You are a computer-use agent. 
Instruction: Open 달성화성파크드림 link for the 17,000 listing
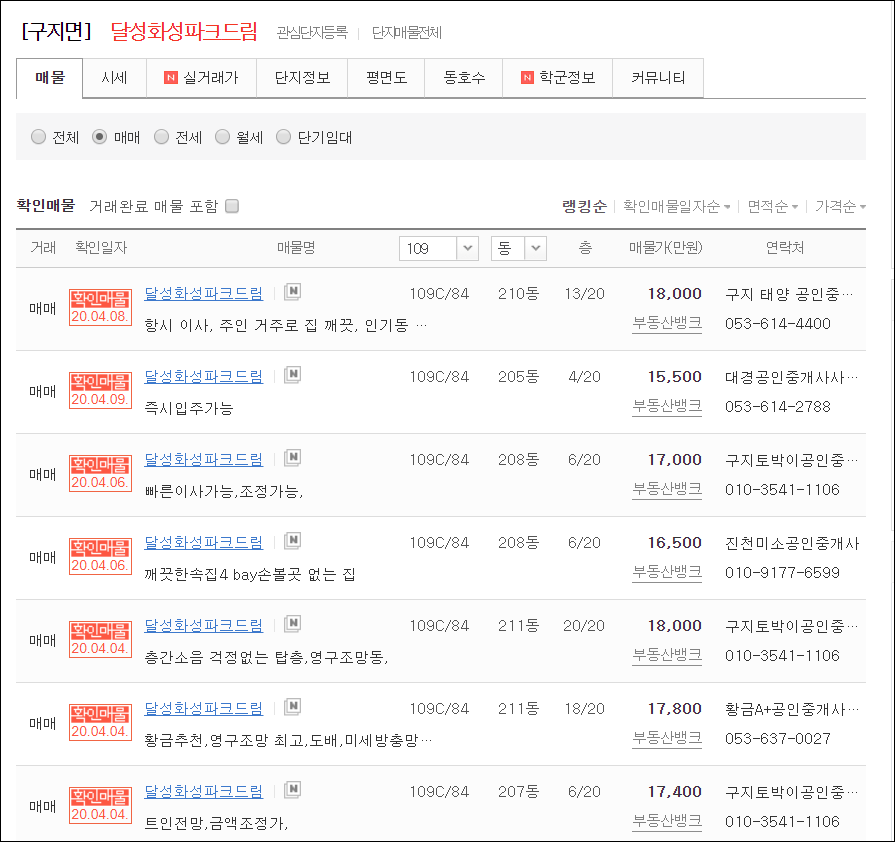click(x=204, y=460)
